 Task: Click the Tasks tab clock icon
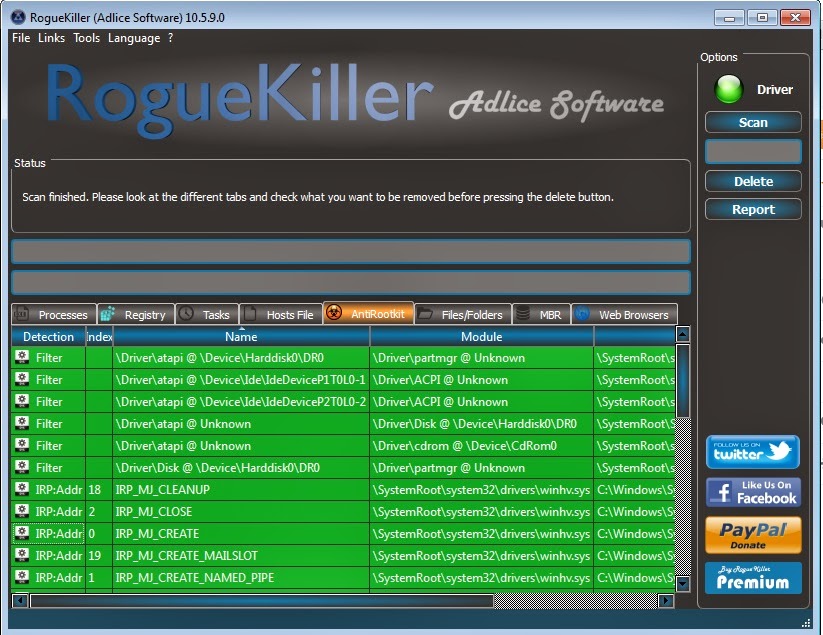[186, 314]
